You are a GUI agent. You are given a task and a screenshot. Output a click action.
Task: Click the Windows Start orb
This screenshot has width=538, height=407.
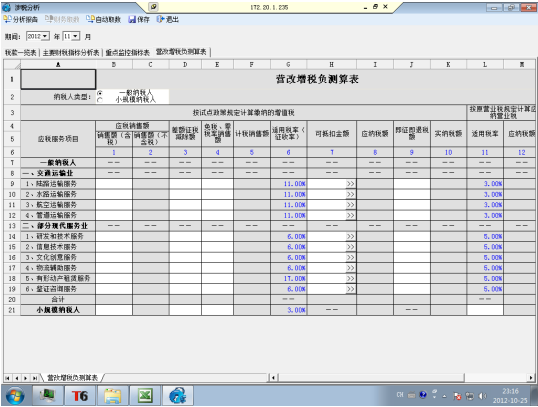click(x=15, y=396)
